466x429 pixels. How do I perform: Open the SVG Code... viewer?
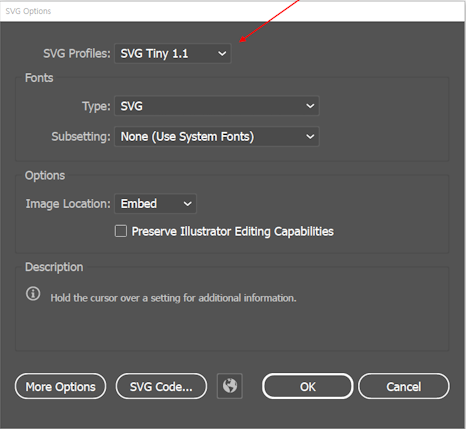tap(161, 386)
